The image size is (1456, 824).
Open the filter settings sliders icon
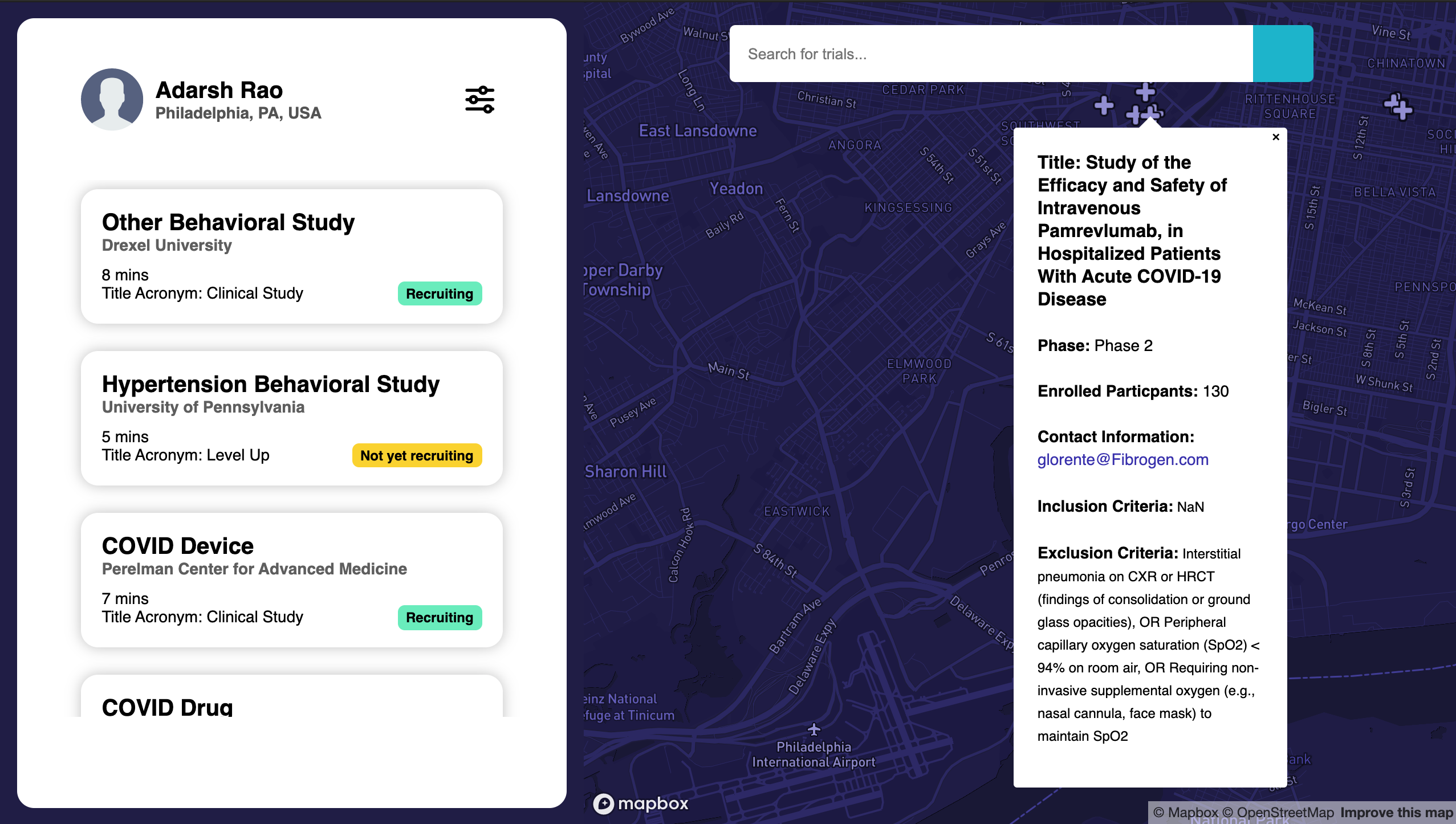point(479,100)
